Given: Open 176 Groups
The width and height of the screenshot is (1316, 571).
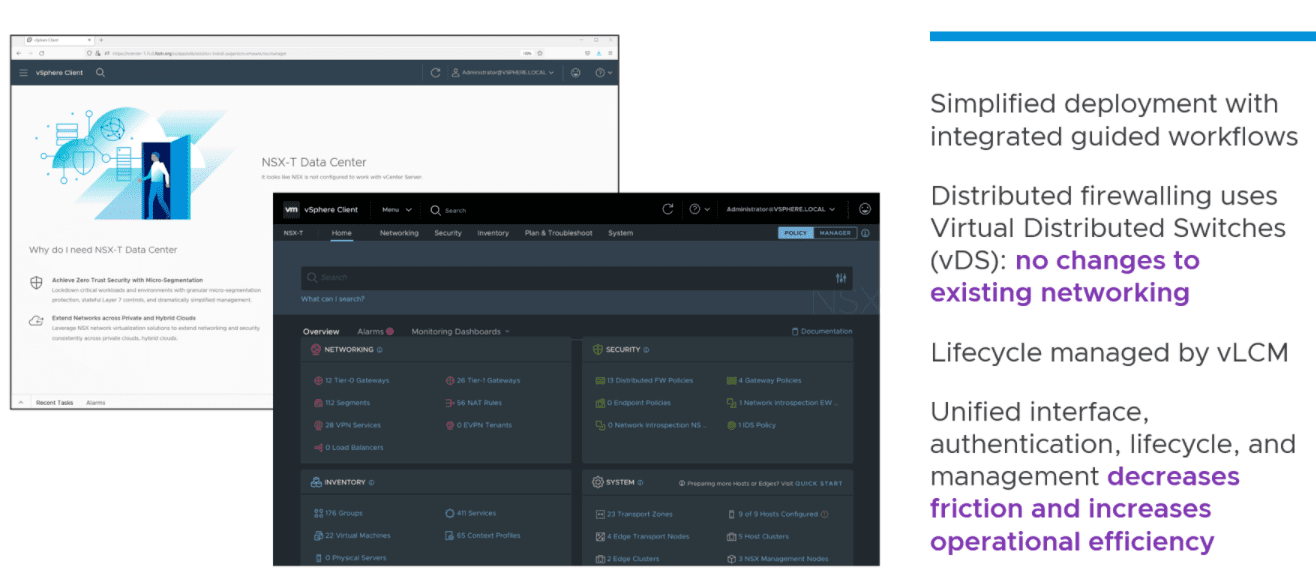Looking at the screenshot, I should pos(338,513).
